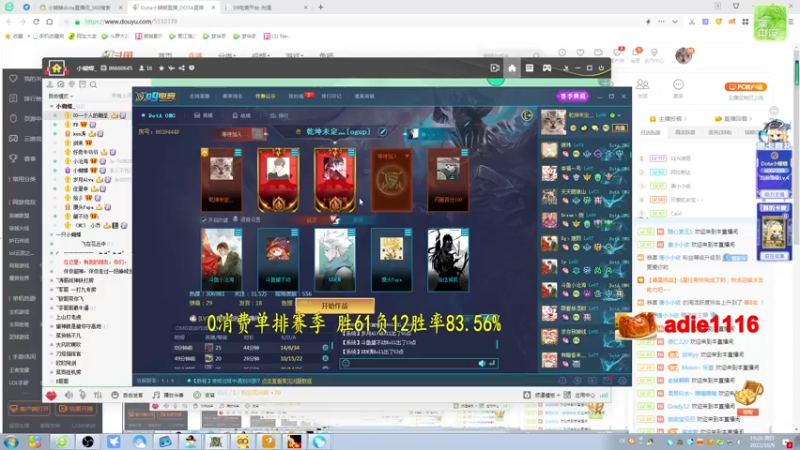Screen dimensions: 800x450
Task: Click the taskbar clock
Action: click(x=760, y=441)
